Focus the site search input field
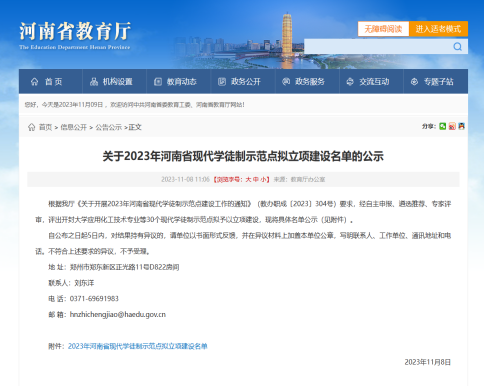The image size is (485, 386). pos(378,47)
